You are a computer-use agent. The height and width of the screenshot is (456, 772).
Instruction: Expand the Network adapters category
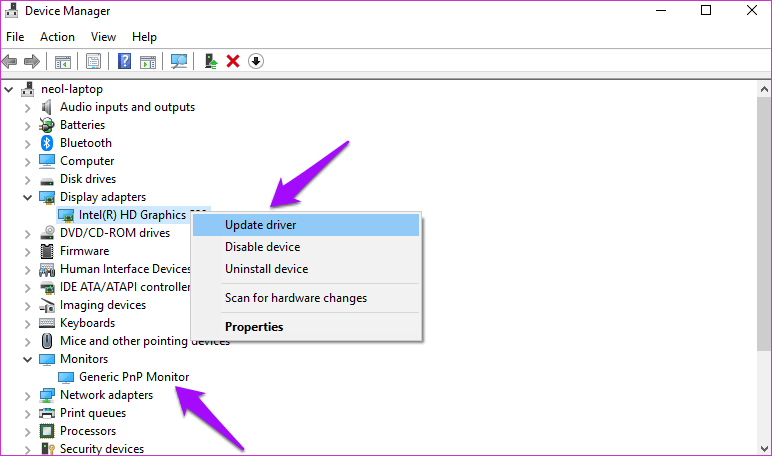point(28,396)
